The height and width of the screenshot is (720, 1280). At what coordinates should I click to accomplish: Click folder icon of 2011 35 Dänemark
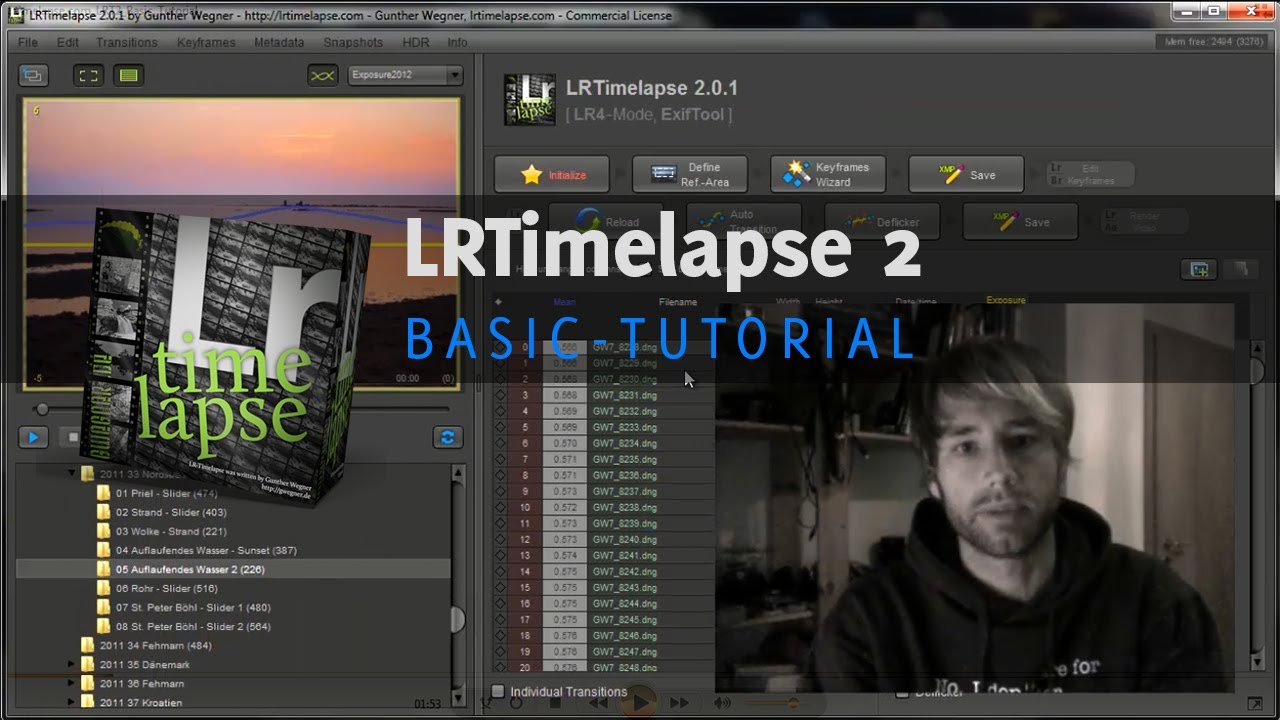87,664
